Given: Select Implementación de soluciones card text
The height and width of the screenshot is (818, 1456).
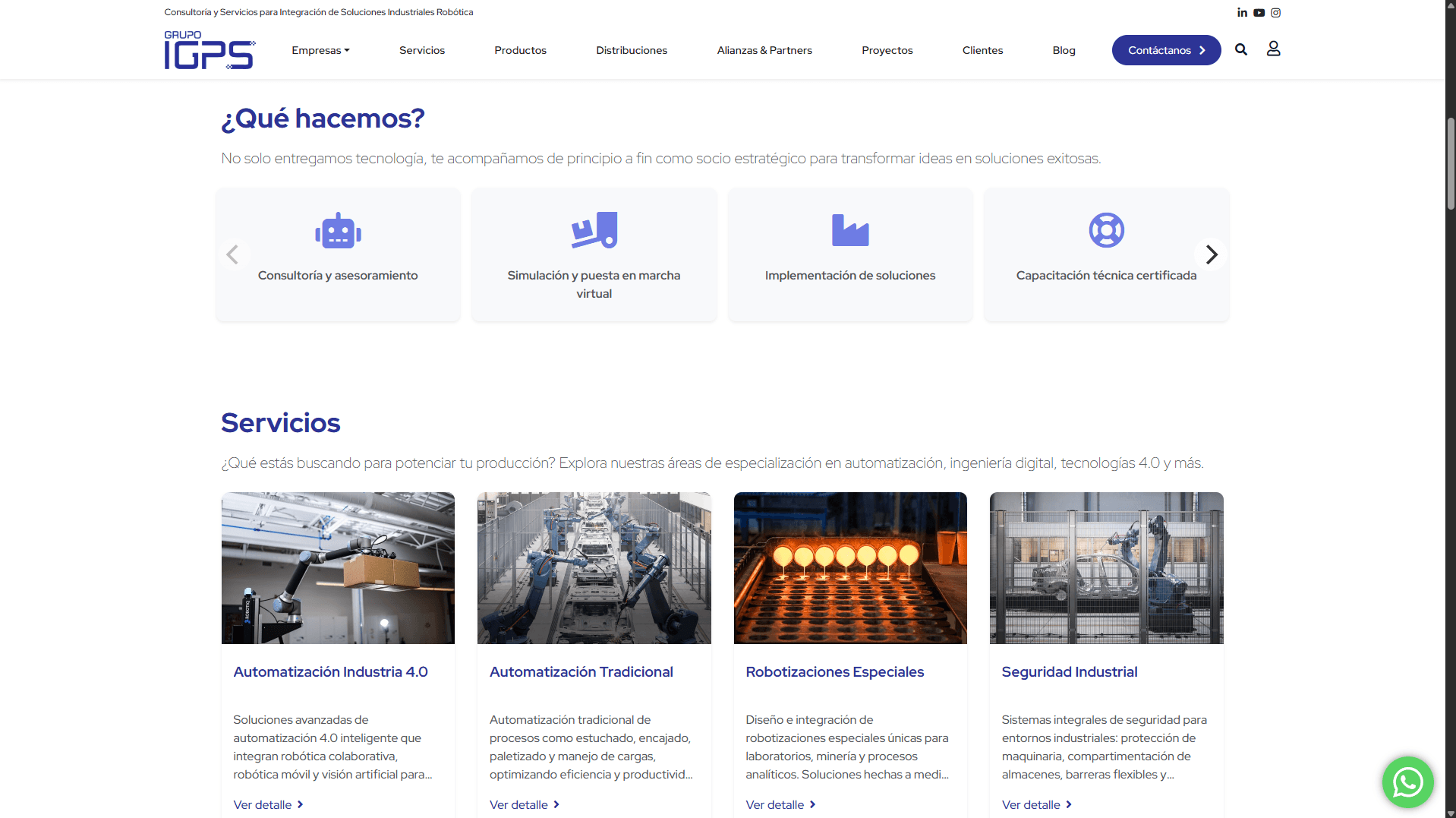Looking at the screenshot, I should (850, 275).
